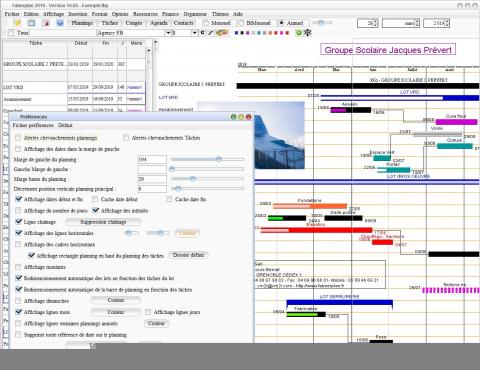The image size is (480, 370).
Task: Click the Suppression chaînage button
Action: 103,222
